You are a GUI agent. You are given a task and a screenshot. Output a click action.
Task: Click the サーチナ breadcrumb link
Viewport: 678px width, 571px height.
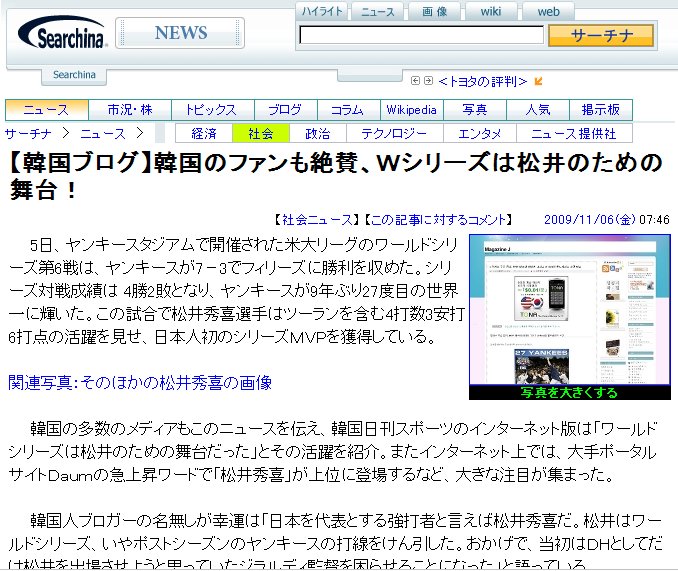point(28,134)
